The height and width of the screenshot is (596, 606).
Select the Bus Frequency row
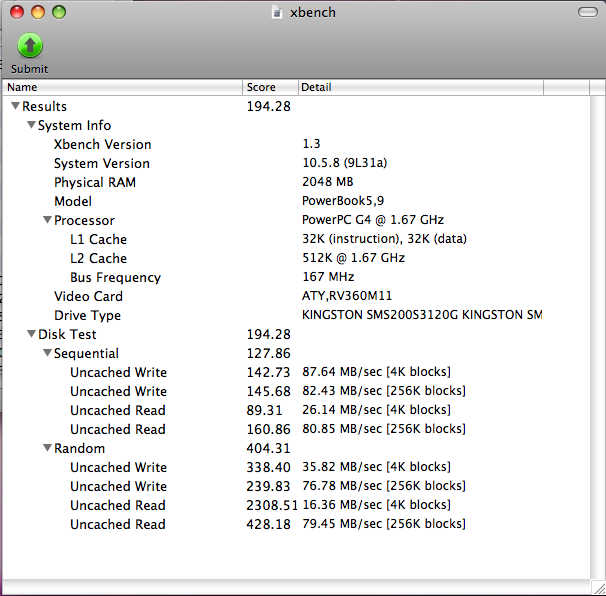296,277
